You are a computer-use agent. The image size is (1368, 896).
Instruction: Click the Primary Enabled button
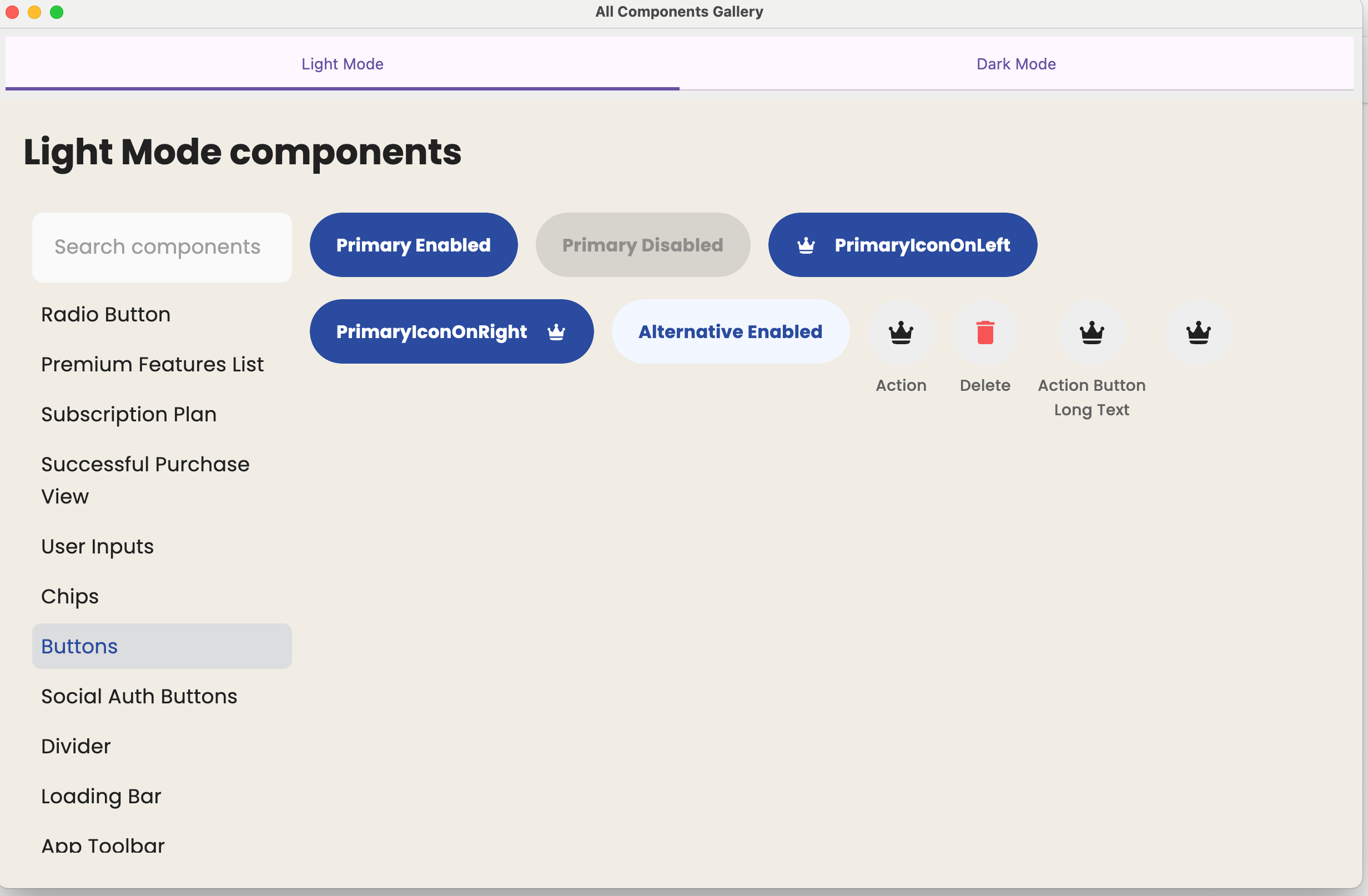[x=413, y=245]
